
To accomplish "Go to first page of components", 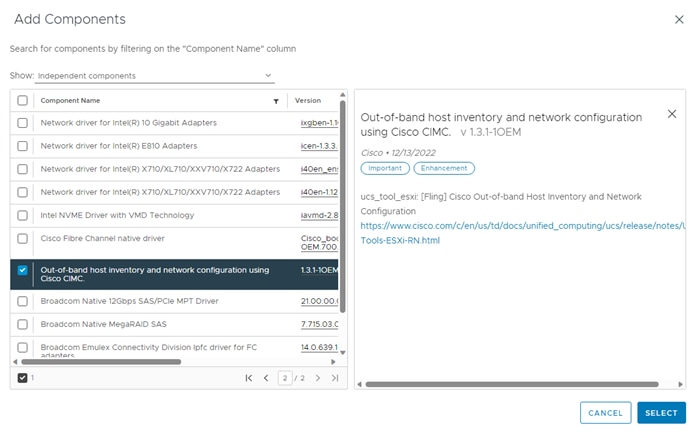I will point(249,378).
